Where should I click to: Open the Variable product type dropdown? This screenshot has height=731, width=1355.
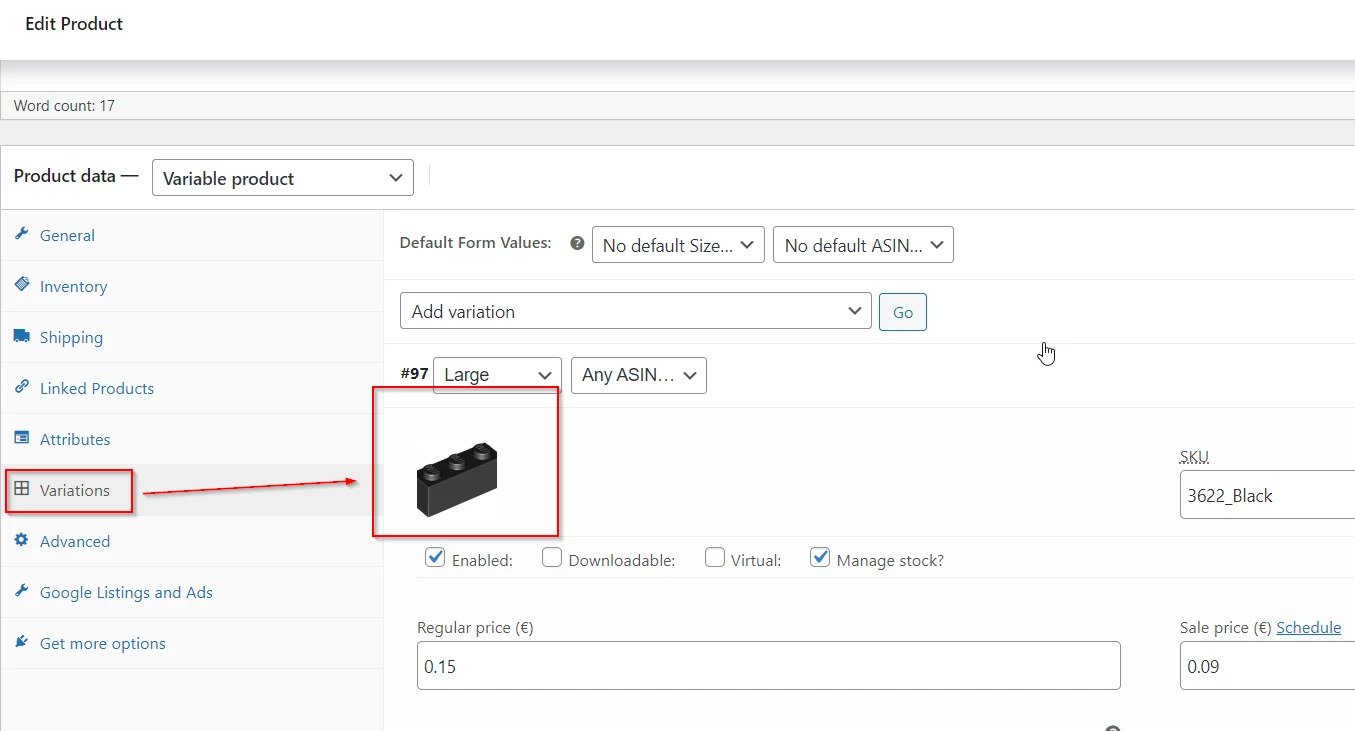[282, 178]
